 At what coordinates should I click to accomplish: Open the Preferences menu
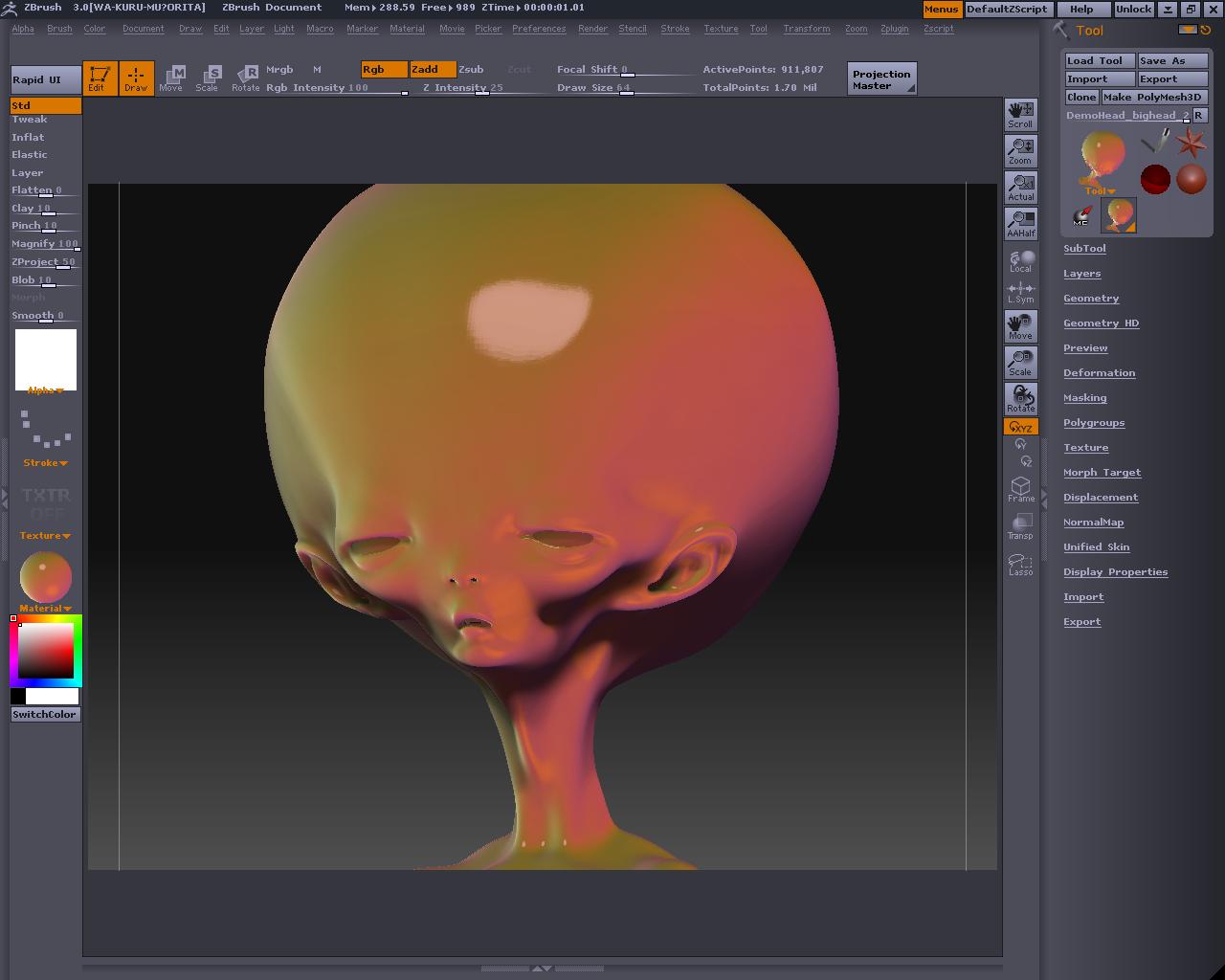tap(538, 29)
